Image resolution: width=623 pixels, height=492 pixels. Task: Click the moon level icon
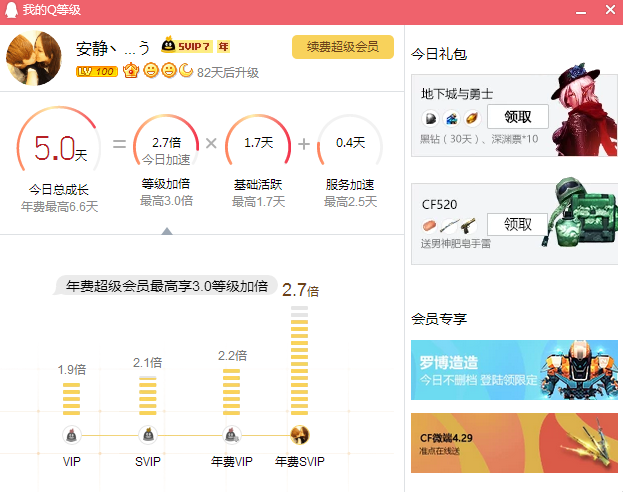[x=186, y=70]
